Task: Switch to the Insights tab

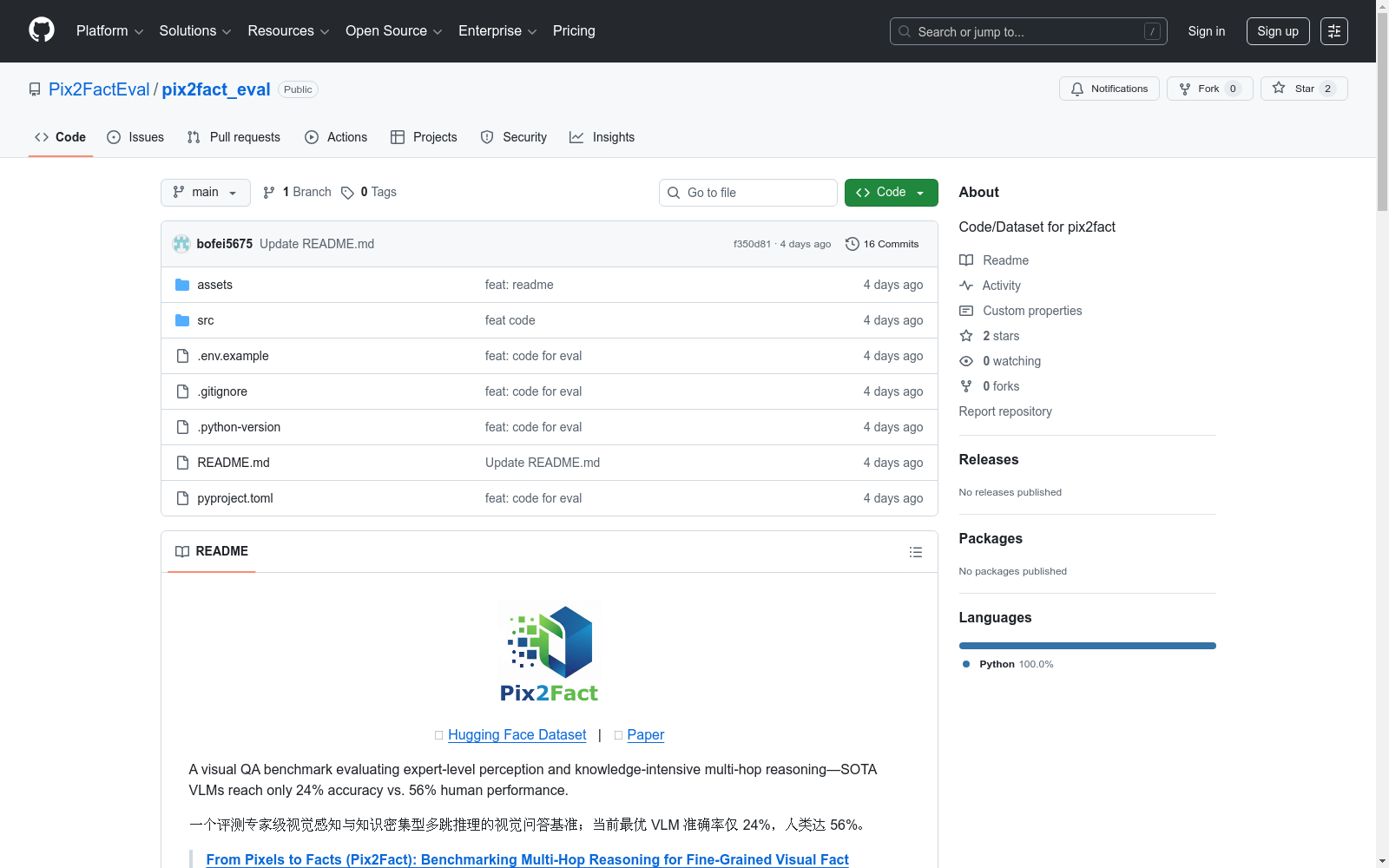Action: [x=602, y=137]
